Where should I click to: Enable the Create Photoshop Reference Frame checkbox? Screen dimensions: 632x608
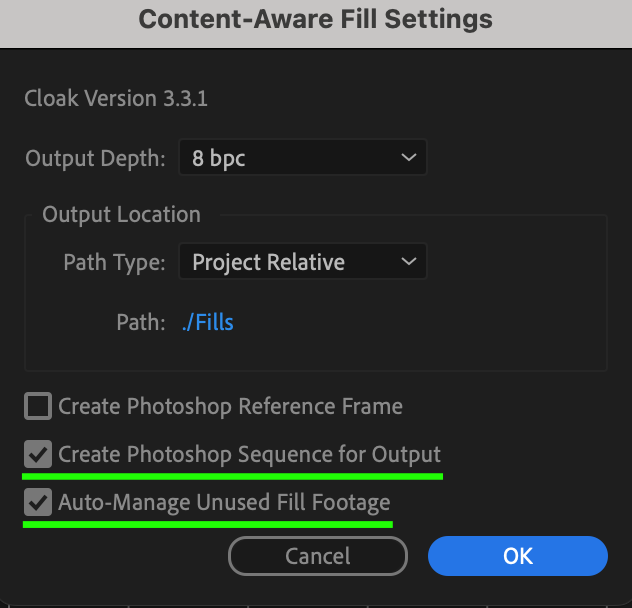coord(38,406)
